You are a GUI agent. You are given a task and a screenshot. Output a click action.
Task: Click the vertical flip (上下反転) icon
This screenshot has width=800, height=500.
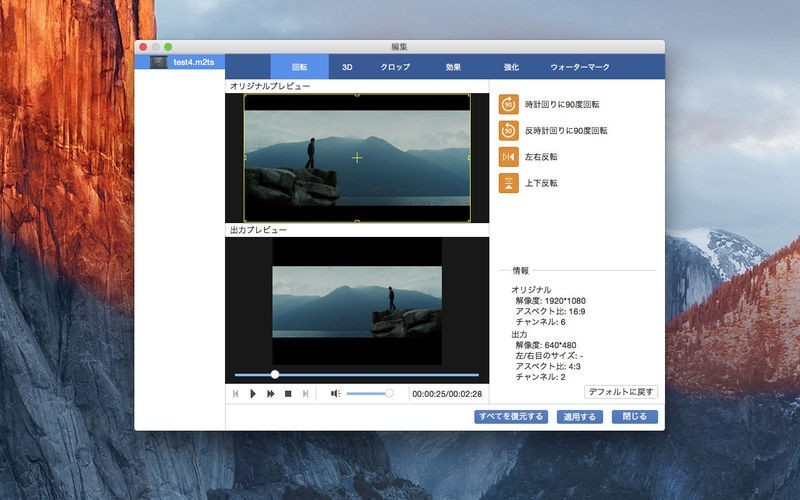(x=510, y=183)
